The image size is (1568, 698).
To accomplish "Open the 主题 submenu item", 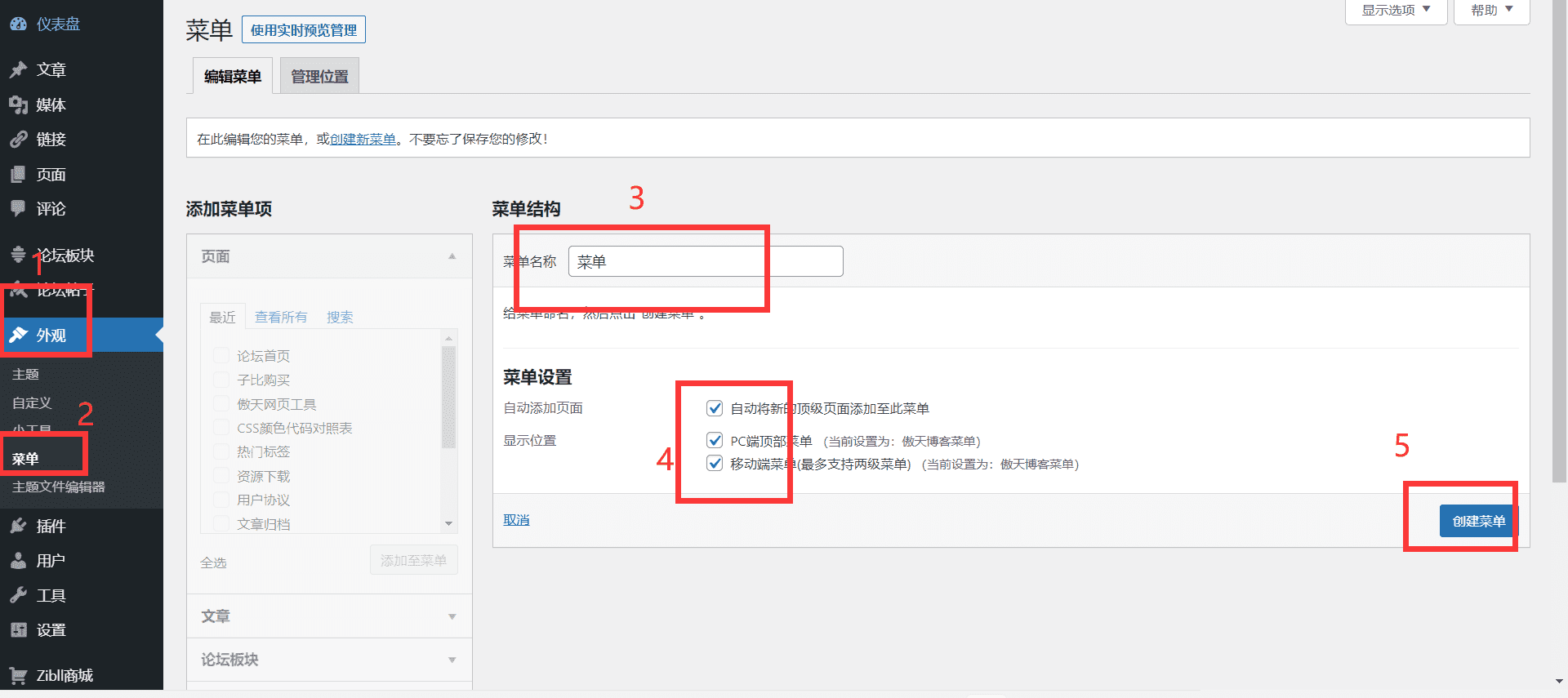I will 25,374.
